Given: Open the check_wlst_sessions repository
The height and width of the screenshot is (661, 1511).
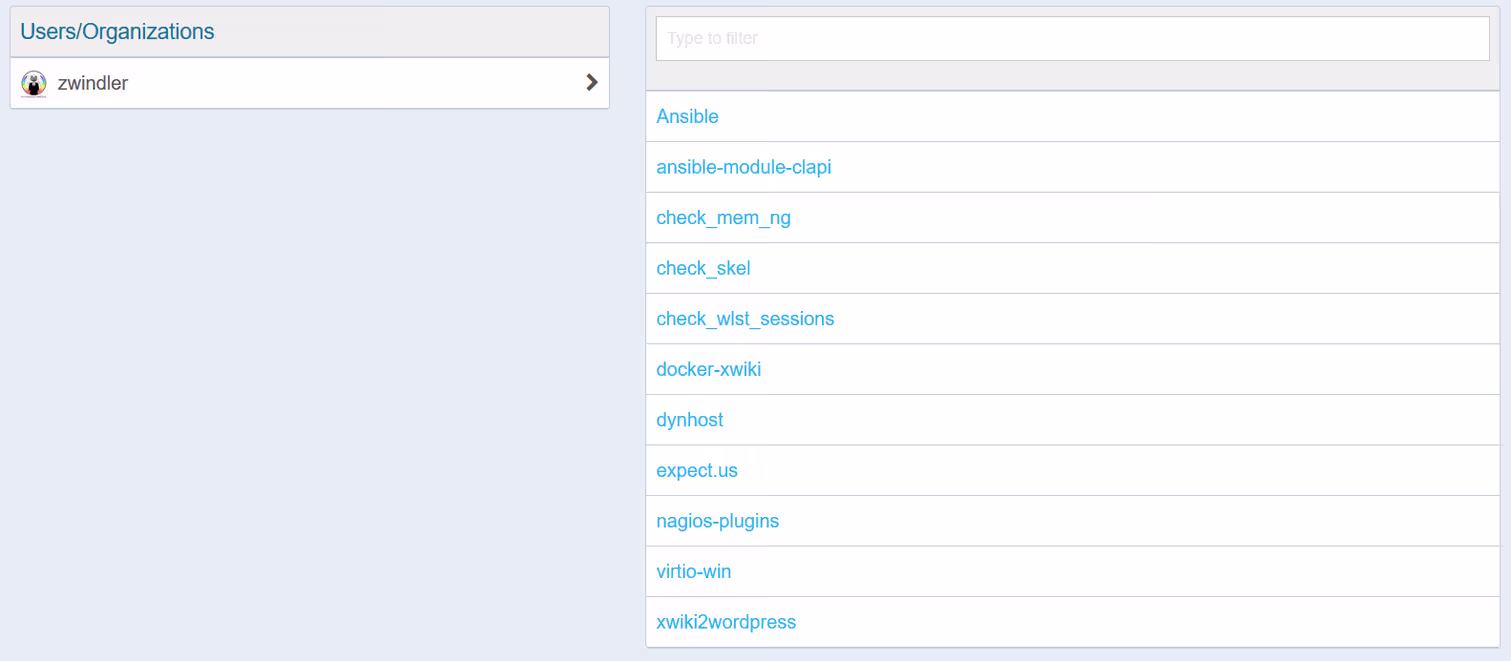Looking at the screenshot, I should [745, 319].
